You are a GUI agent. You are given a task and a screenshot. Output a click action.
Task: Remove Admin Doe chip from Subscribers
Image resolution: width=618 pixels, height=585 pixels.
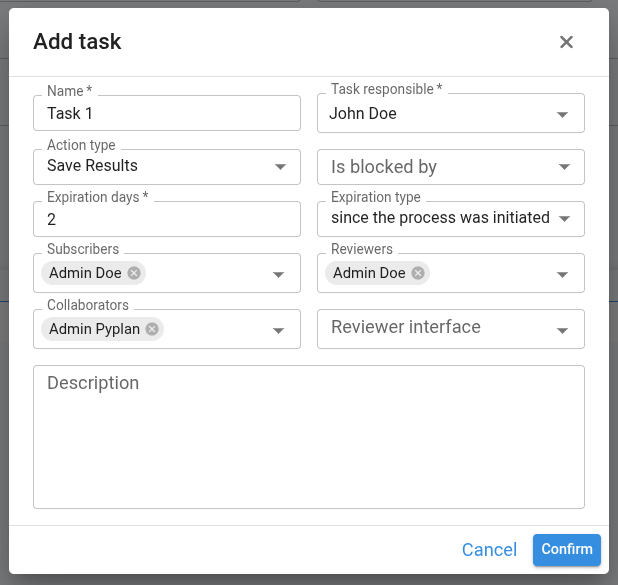134,273
